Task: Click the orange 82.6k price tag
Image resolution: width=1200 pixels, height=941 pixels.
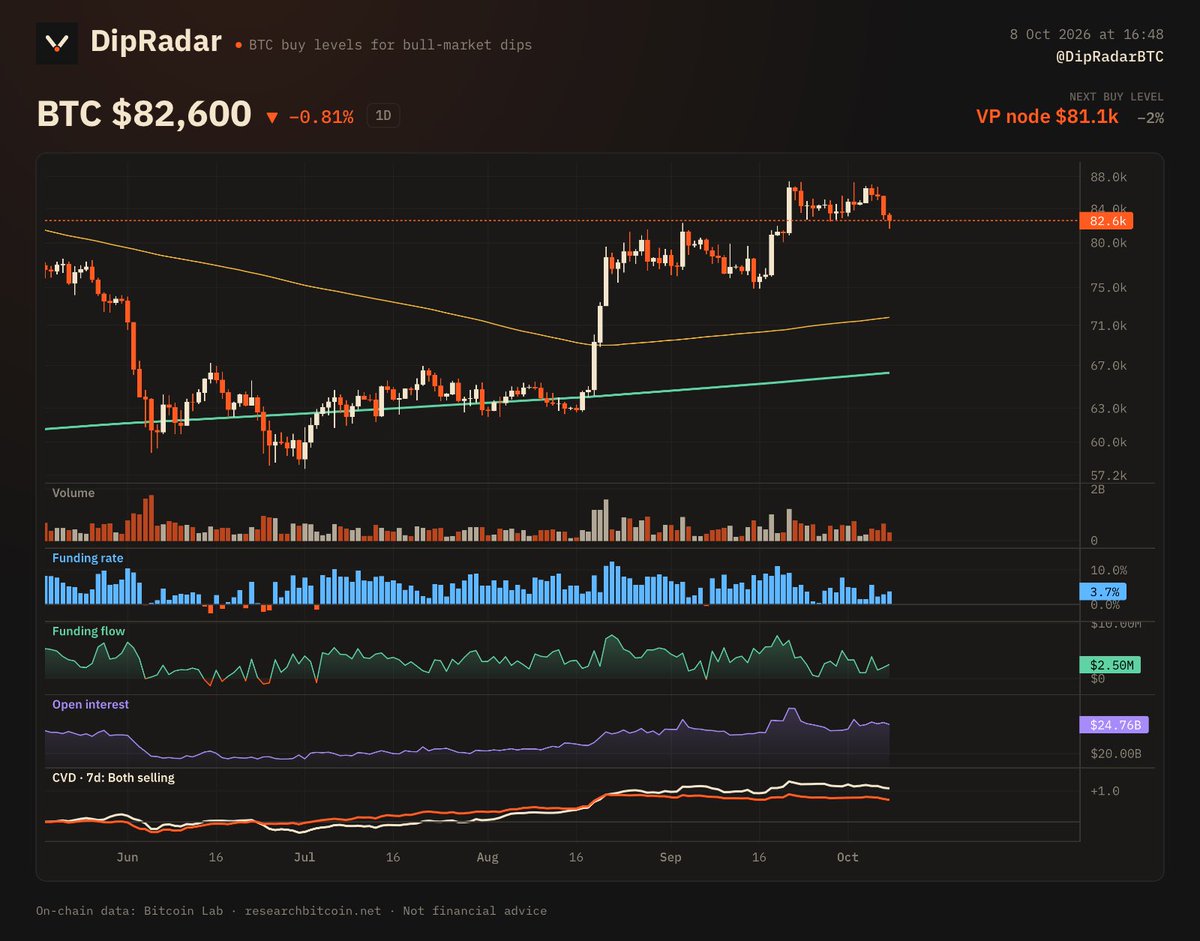Action: (x=1105, y=221)
